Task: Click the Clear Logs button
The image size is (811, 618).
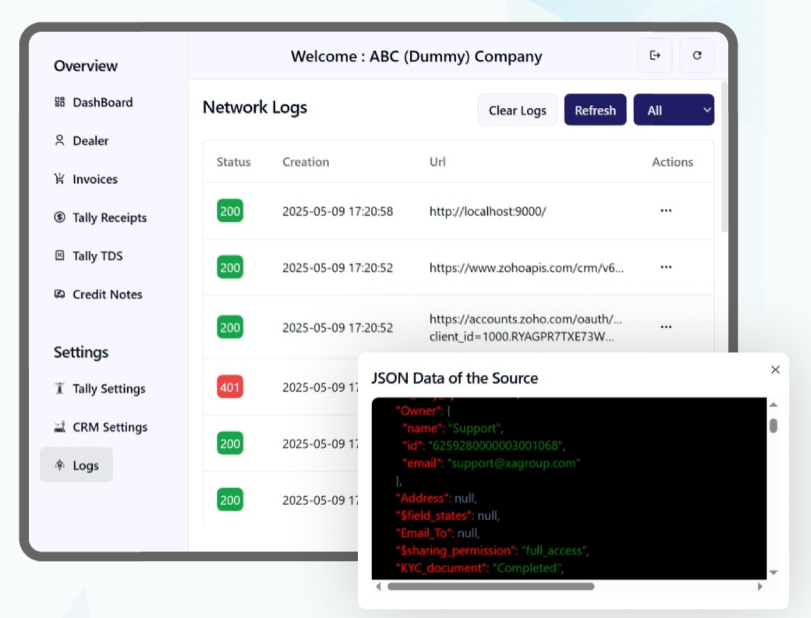Action: (517, 110)
